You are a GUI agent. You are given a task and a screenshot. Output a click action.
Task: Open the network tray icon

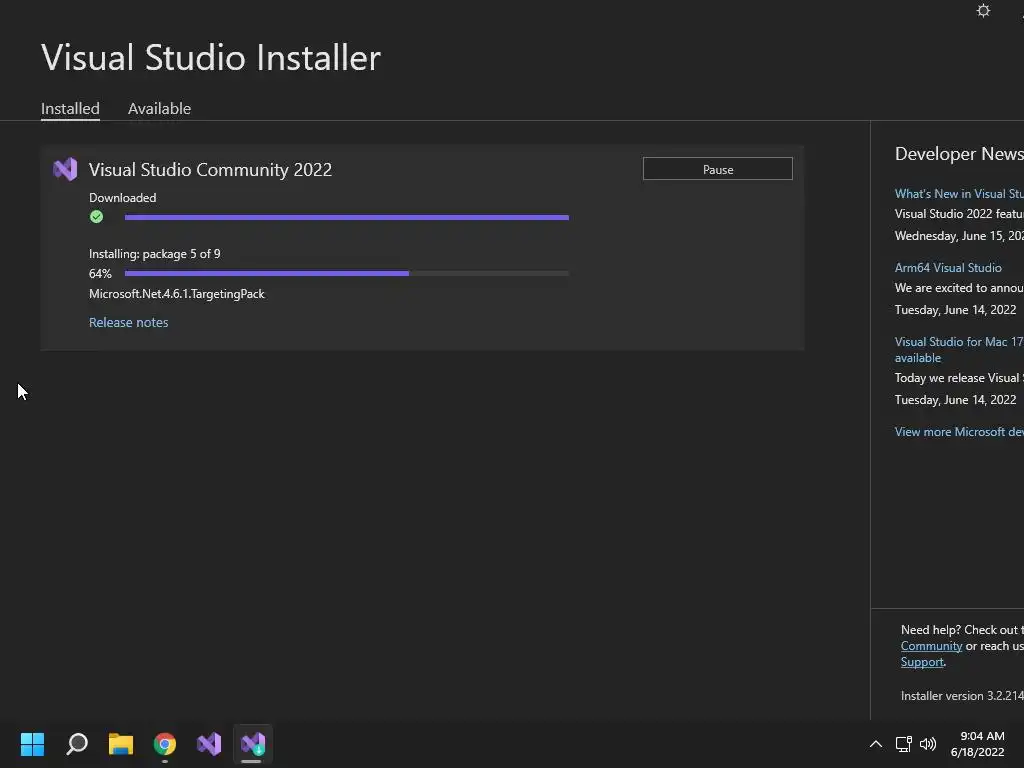tap(903, 744)
